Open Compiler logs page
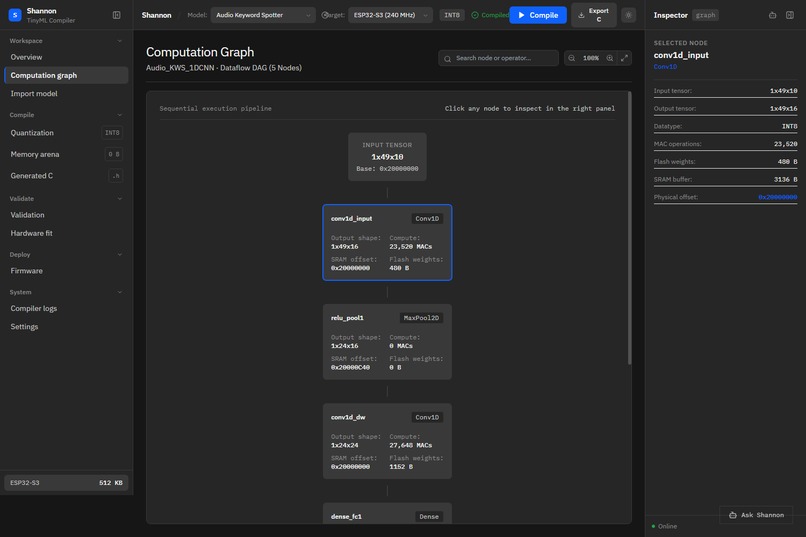The width and height of the screenshot is (806, 537). tap(66, 308)
